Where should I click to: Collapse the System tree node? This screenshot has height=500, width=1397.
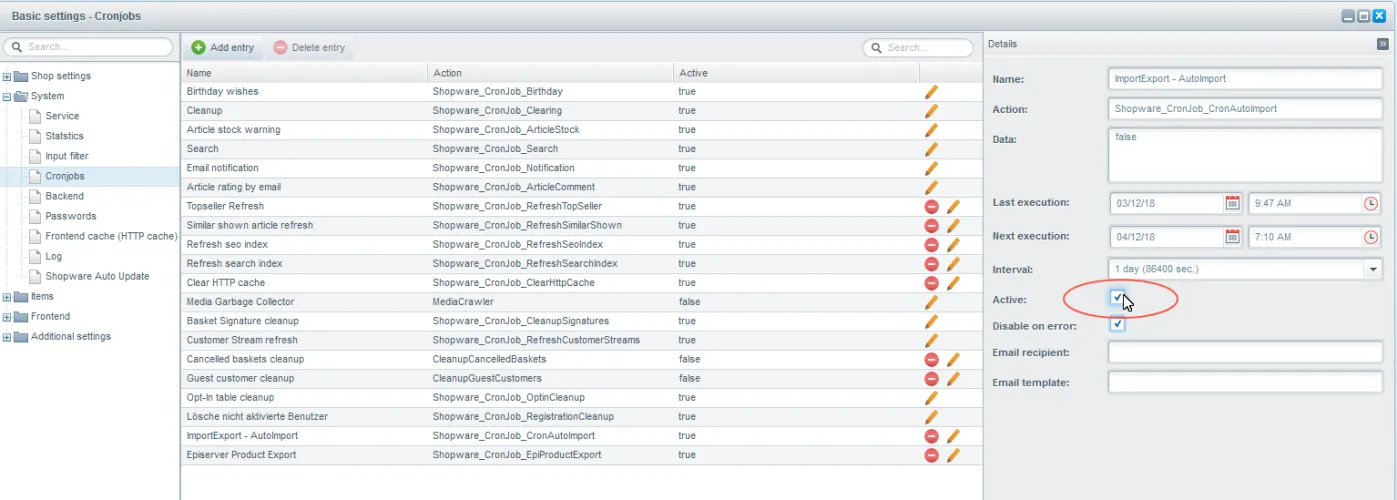(x=8, y=96)
